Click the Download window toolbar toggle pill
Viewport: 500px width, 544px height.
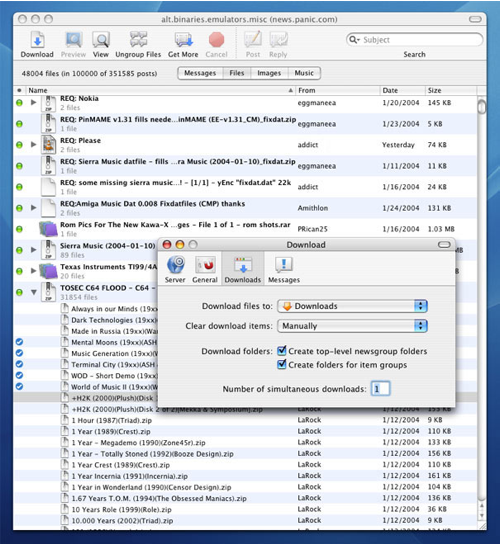444,245
